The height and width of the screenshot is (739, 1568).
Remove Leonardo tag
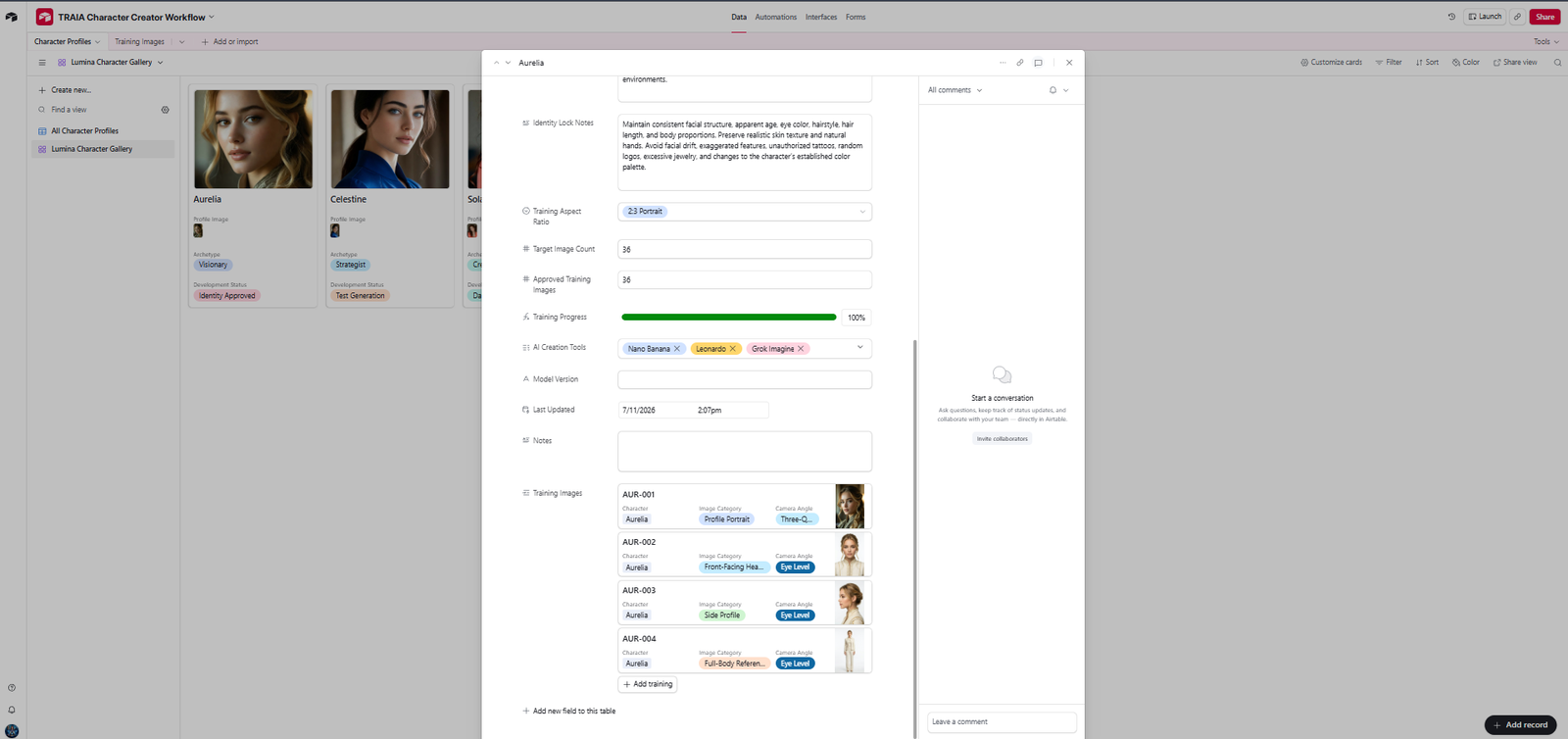[x=732, y=349]
